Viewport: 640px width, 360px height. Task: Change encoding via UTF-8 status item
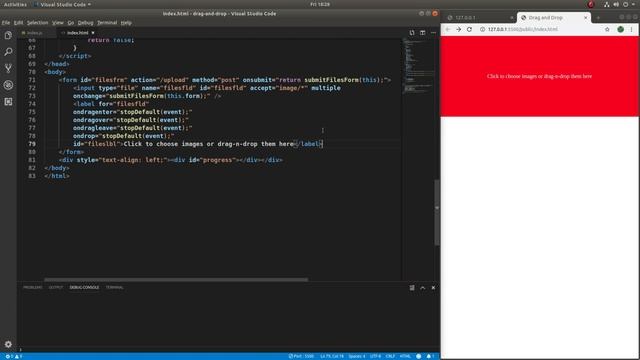(376, 356)
